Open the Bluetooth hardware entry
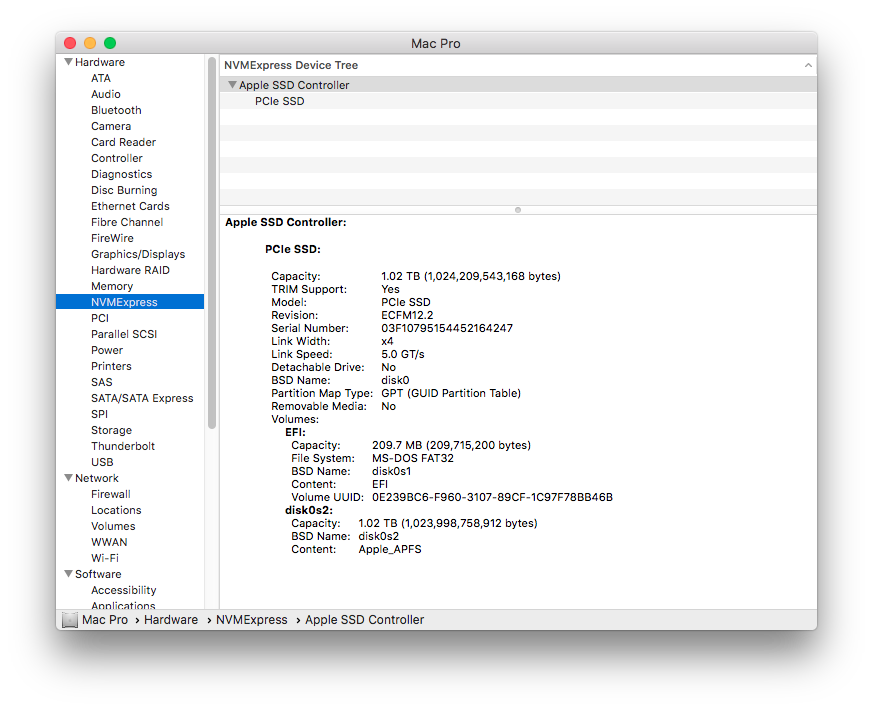Screen dimensions: 873x710 tap(116, 110)
